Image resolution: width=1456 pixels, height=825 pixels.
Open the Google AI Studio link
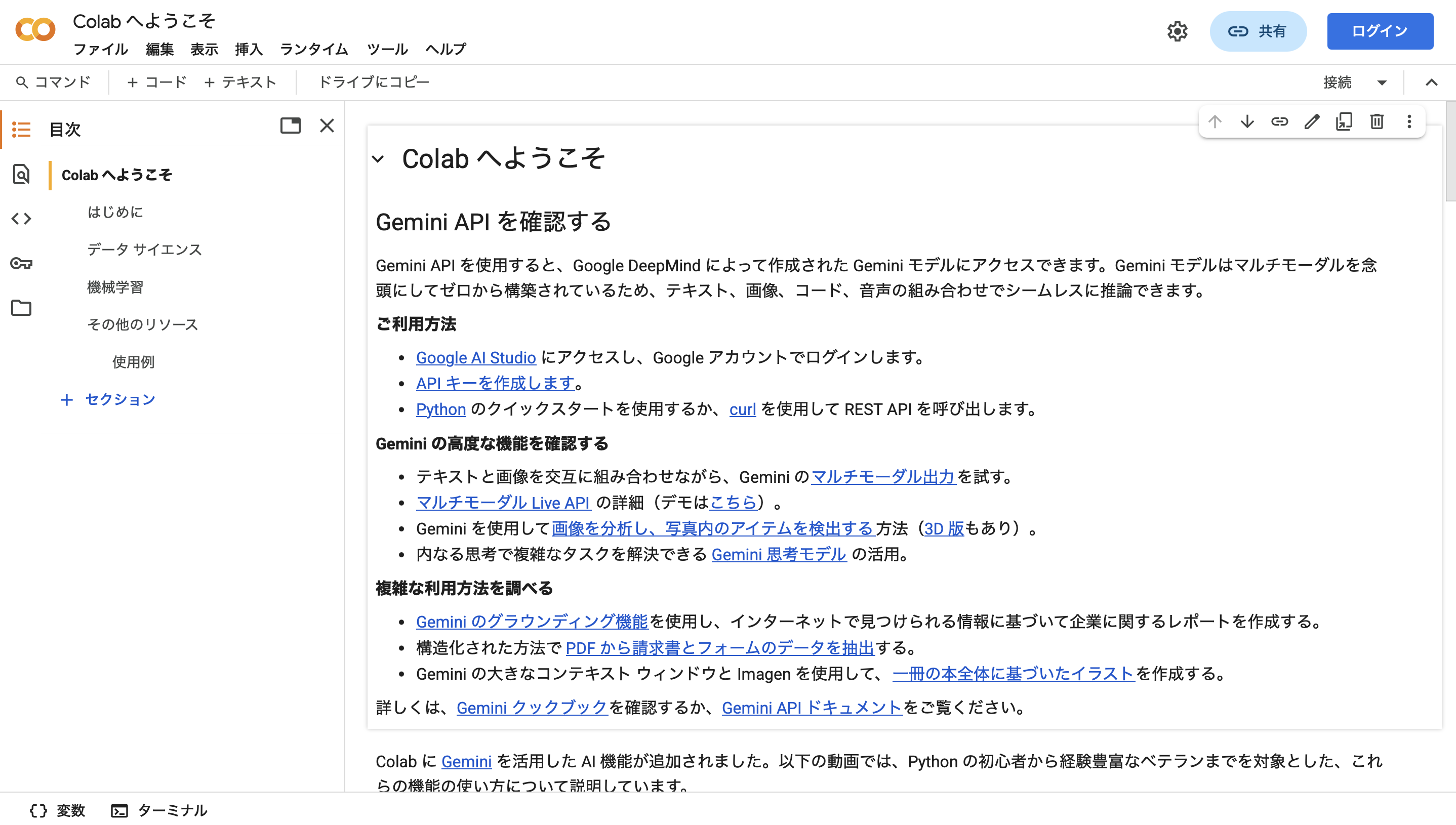[475, 357]
